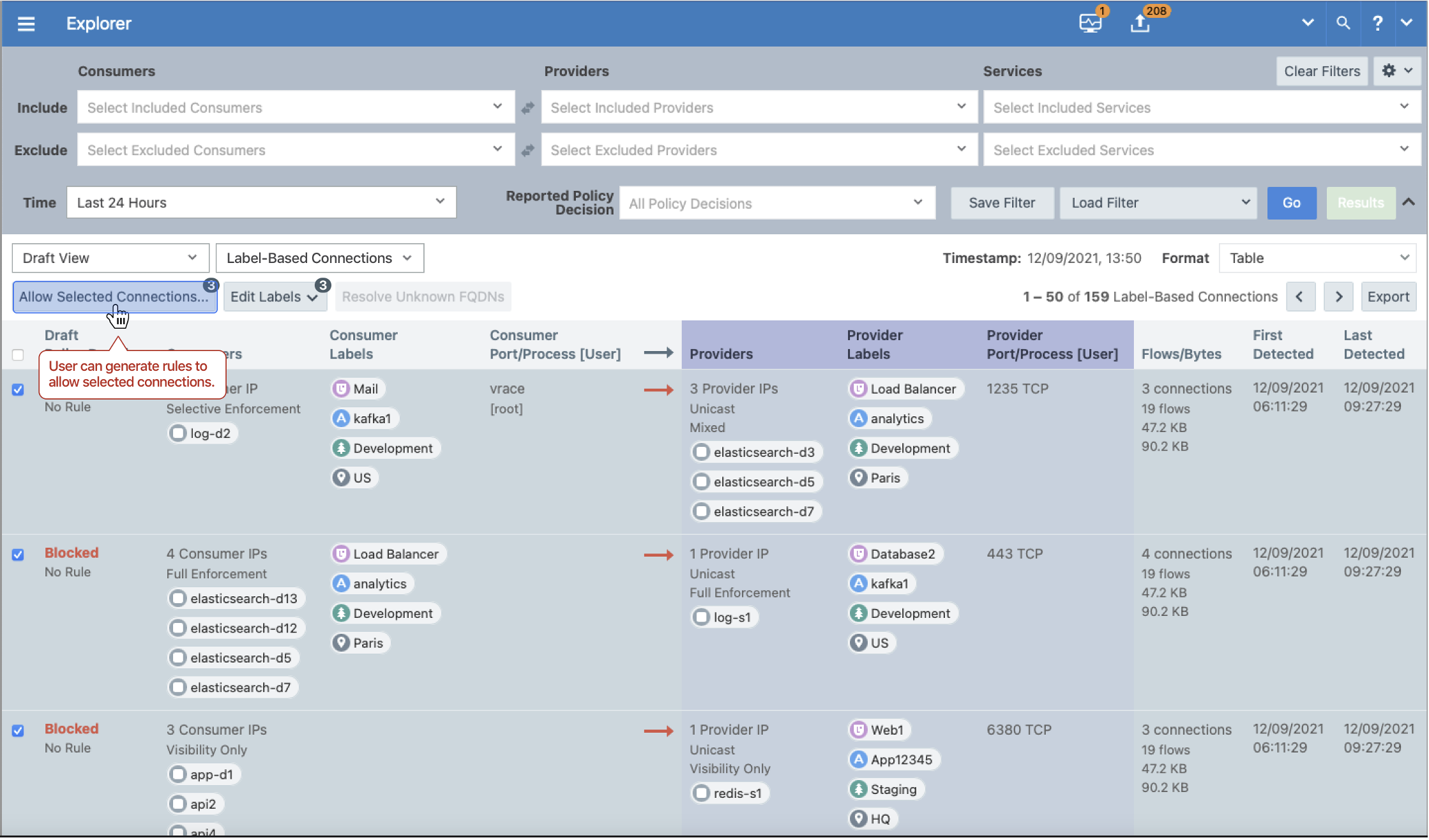1429x840 pixels.
Task: Open the help question mark icon
Action: tap(1377, 23)
